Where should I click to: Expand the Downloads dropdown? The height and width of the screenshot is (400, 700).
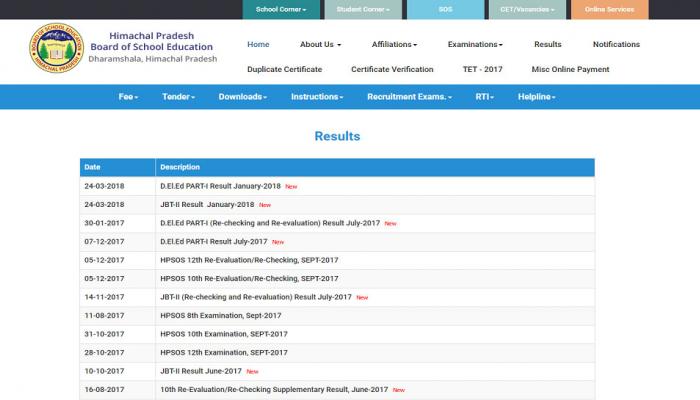tap(242, 97)
